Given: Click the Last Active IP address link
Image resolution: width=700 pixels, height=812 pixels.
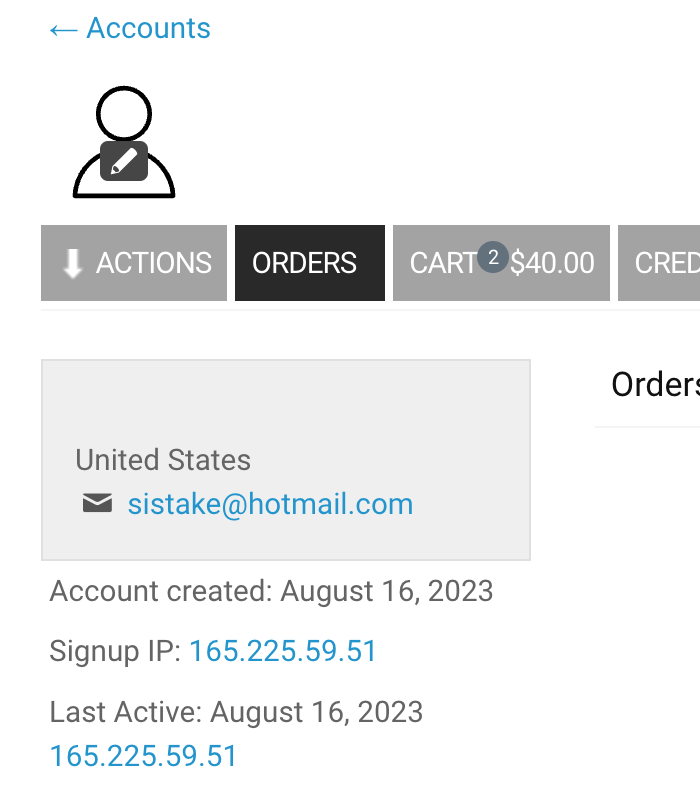Looking at the screenshot, I should 143,756.
